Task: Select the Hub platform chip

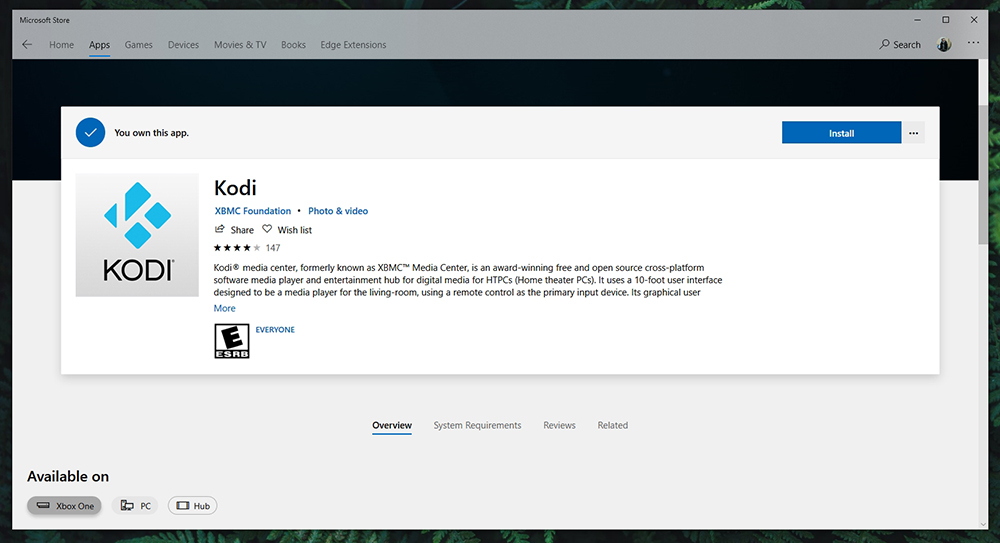Action: coord(193,505)
